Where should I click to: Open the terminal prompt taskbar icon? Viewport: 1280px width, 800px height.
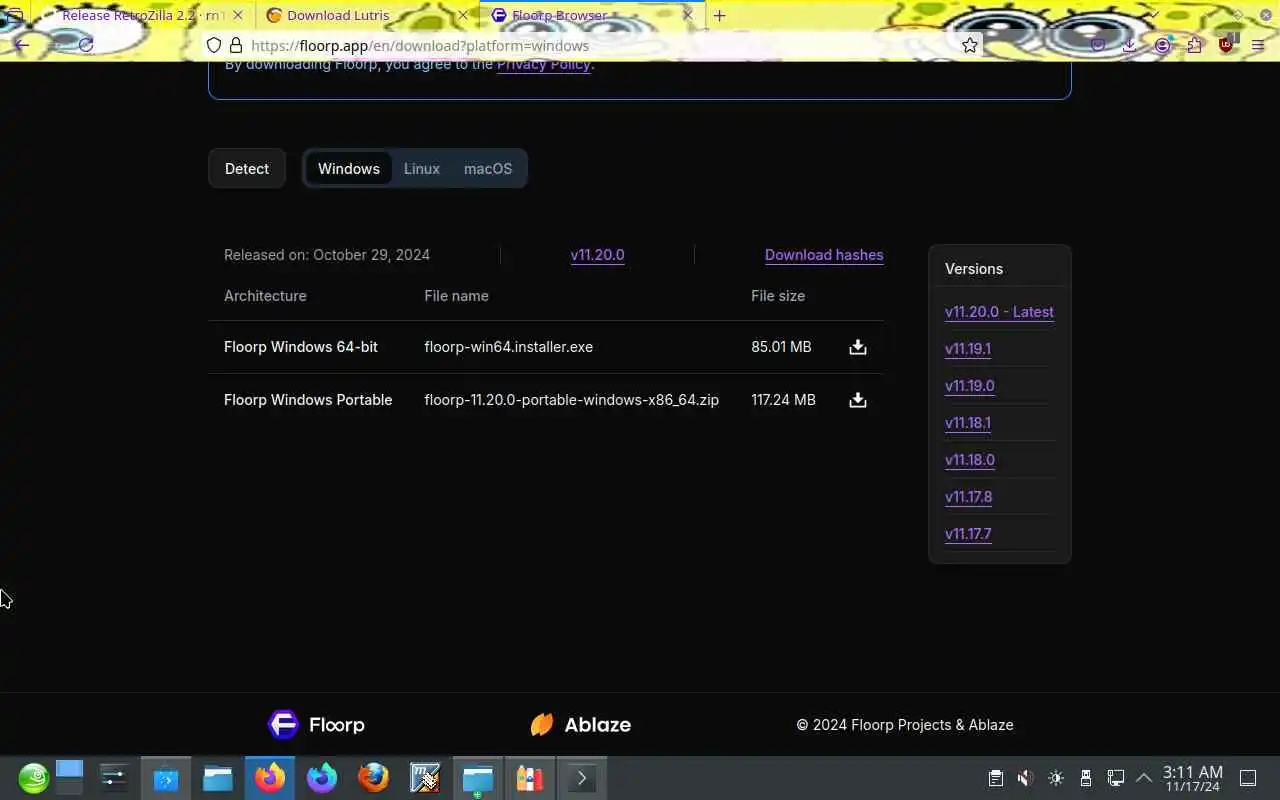pyautogui.click(x=582, y=778)
